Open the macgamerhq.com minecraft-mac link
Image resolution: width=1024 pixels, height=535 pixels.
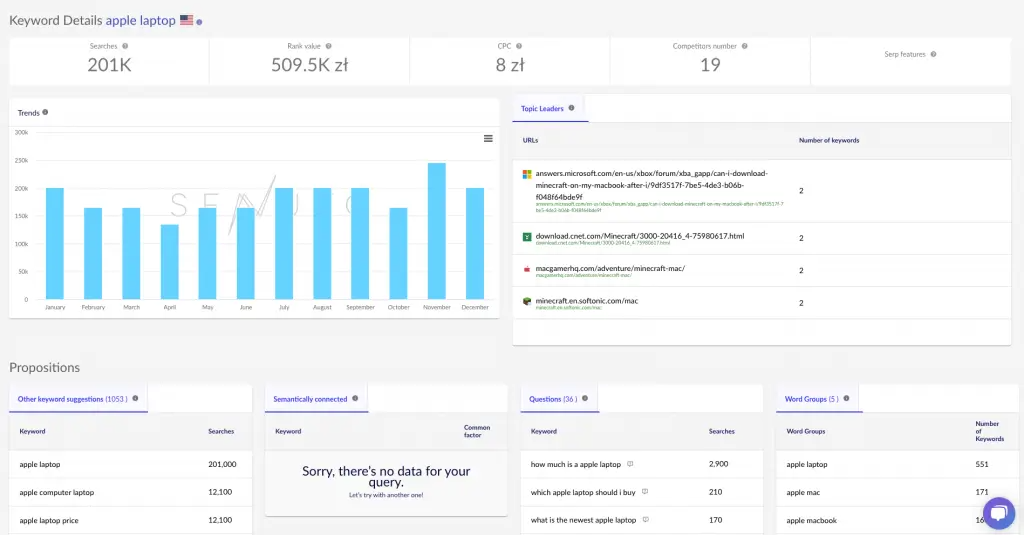point(610,268)
